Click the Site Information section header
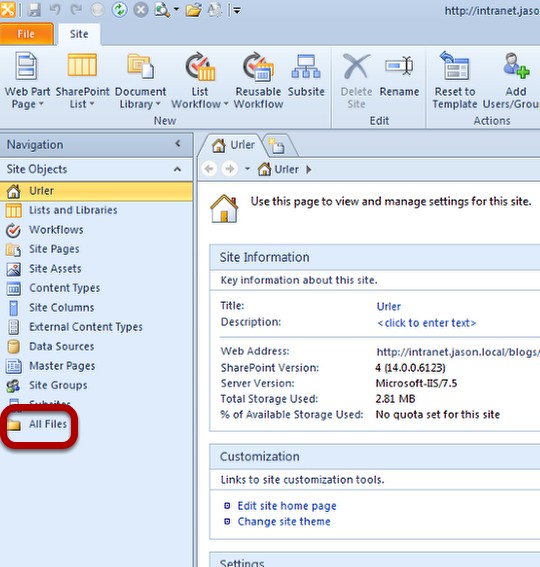This screenshot has width=540, height=567. [375, 257]
